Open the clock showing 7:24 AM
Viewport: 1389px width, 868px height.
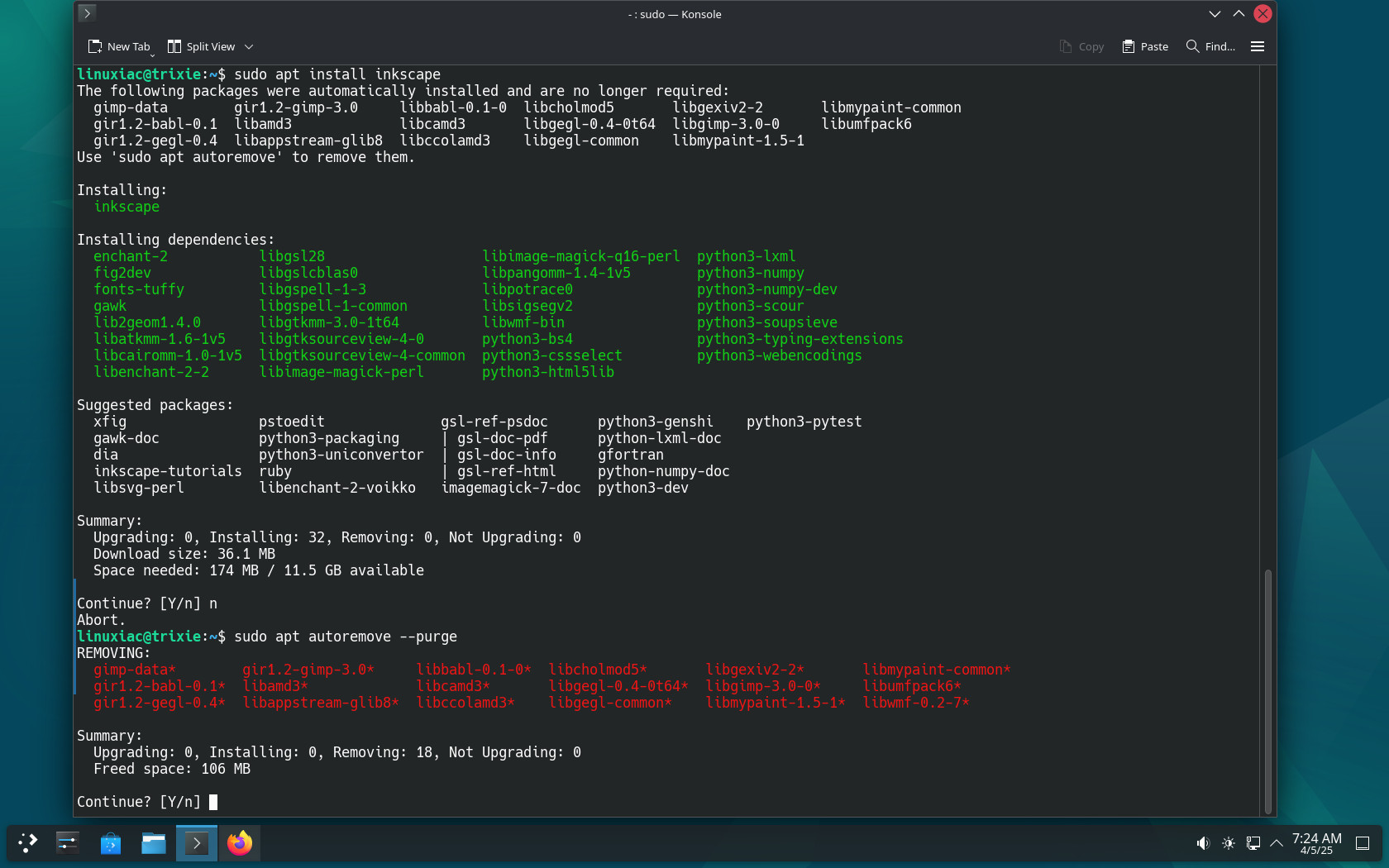click(x=1316, y=843)
